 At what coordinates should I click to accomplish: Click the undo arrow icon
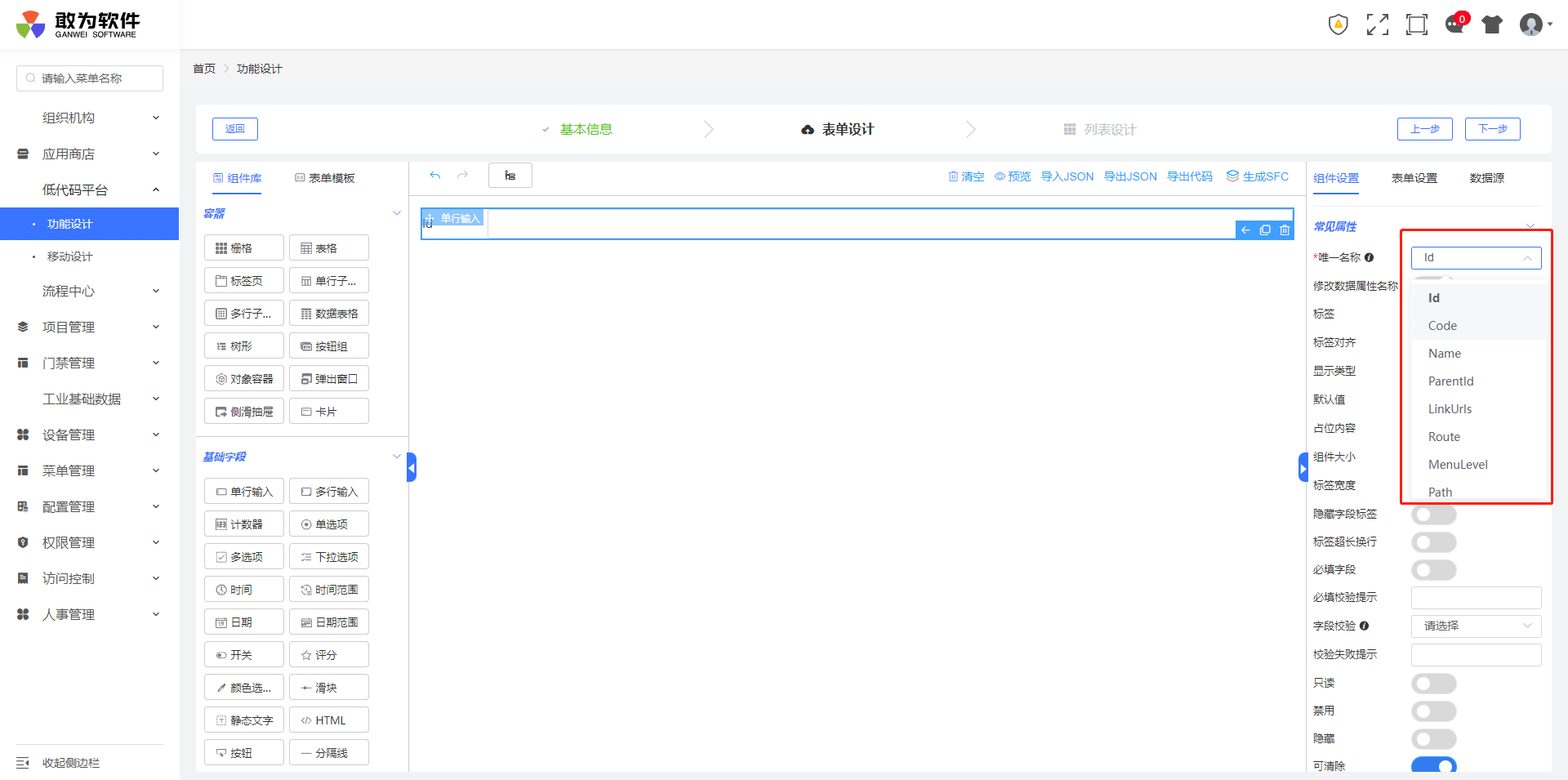click(x=435, y=176)
